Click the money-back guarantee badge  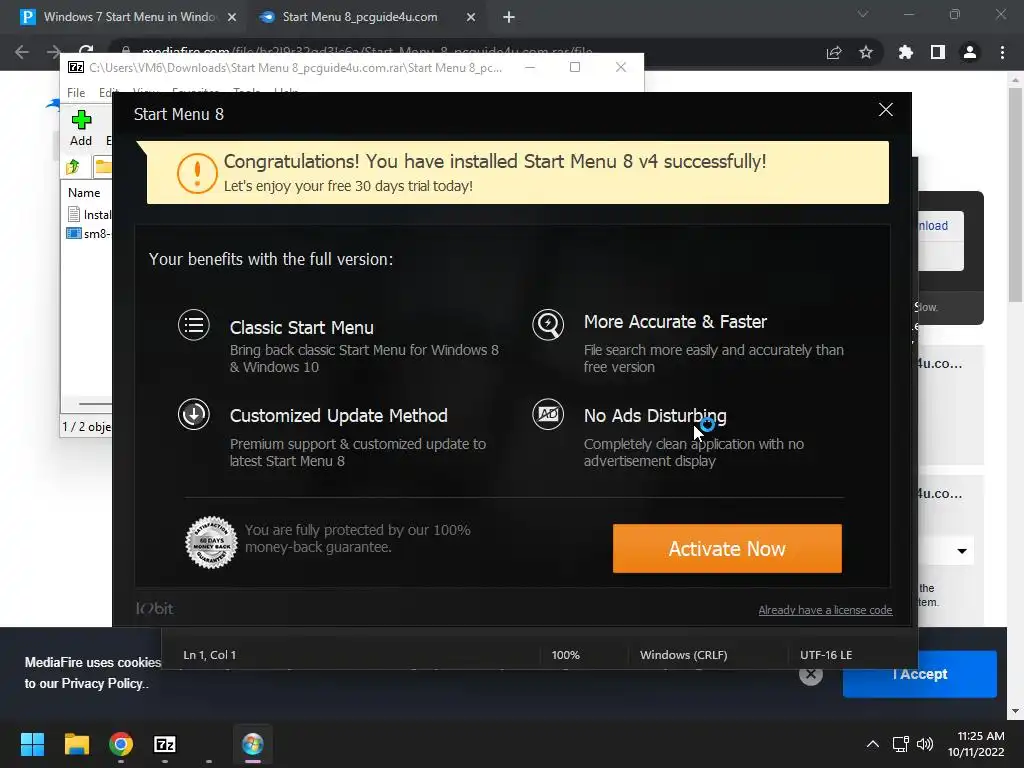coord(212,543)
